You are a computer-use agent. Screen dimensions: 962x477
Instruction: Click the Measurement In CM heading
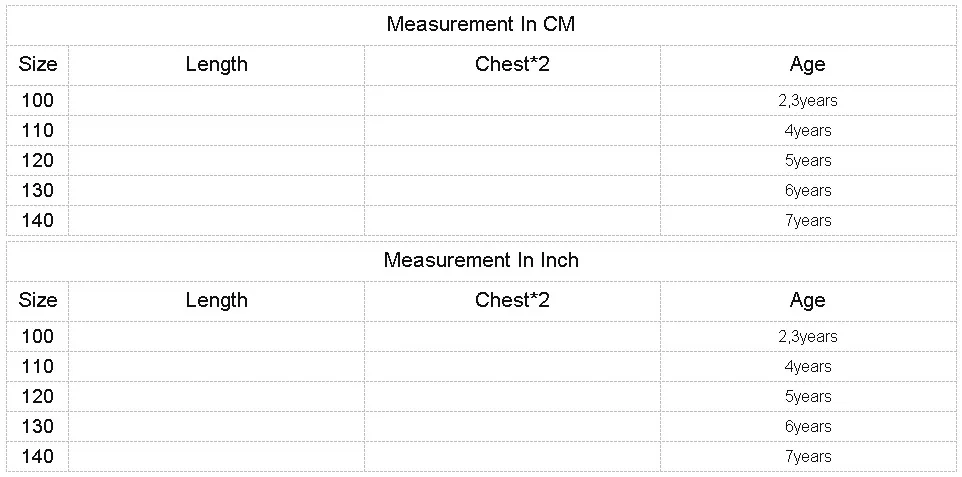(481, 24)
